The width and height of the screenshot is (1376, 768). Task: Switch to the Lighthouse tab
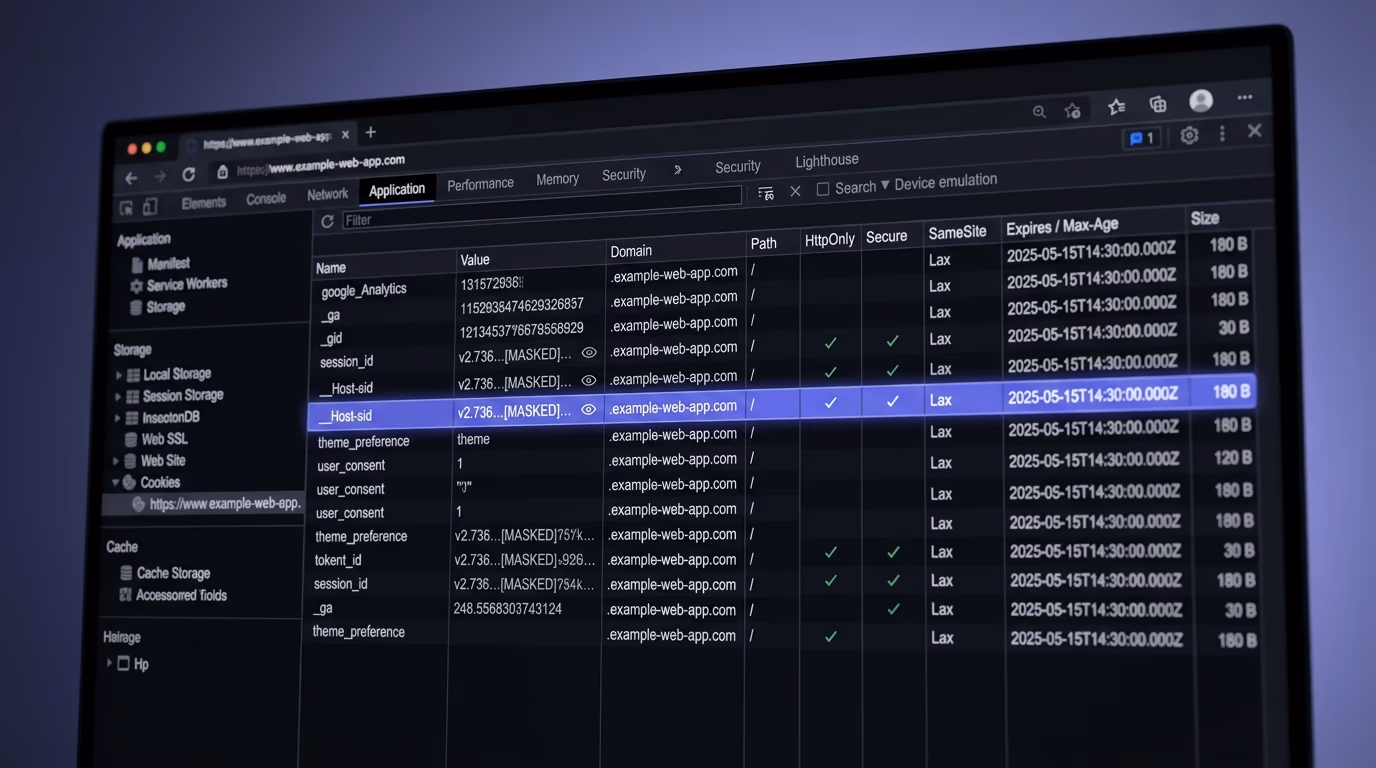(826, 160)
